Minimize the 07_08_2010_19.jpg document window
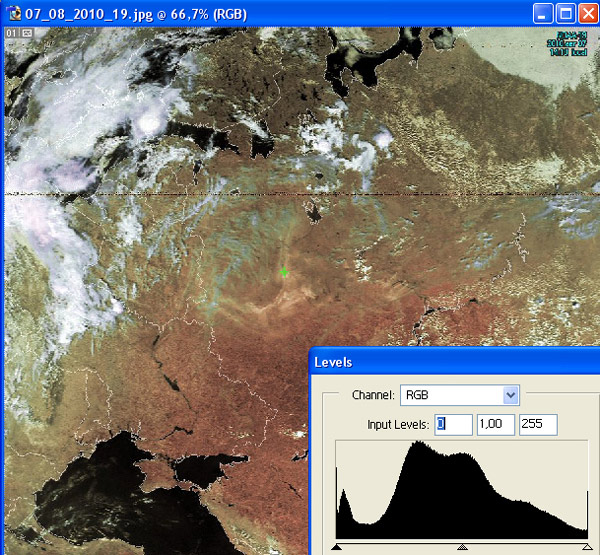Viewport: 600px width, 555px height. click(542, 14)
